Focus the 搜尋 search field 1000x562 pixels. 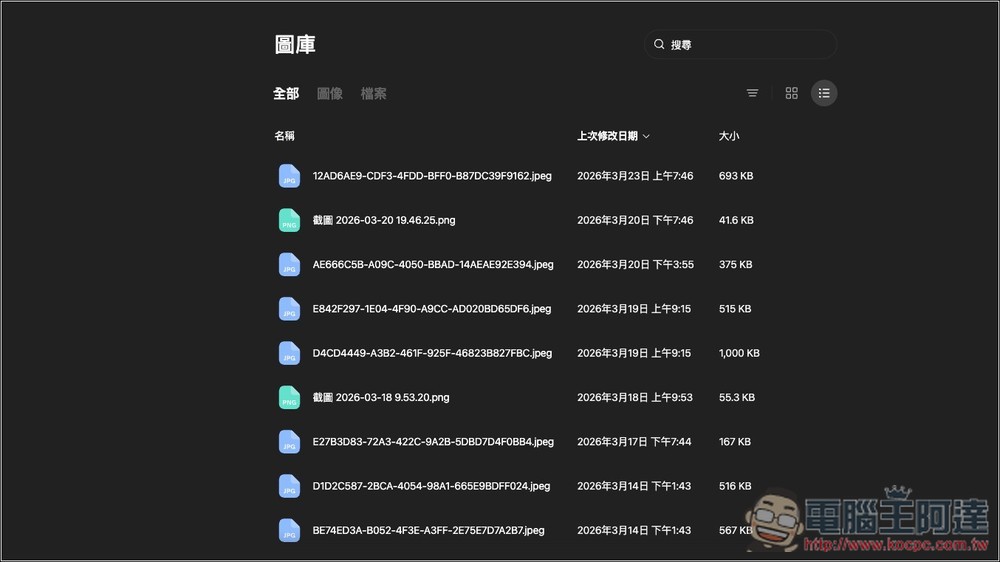[740, 45]
